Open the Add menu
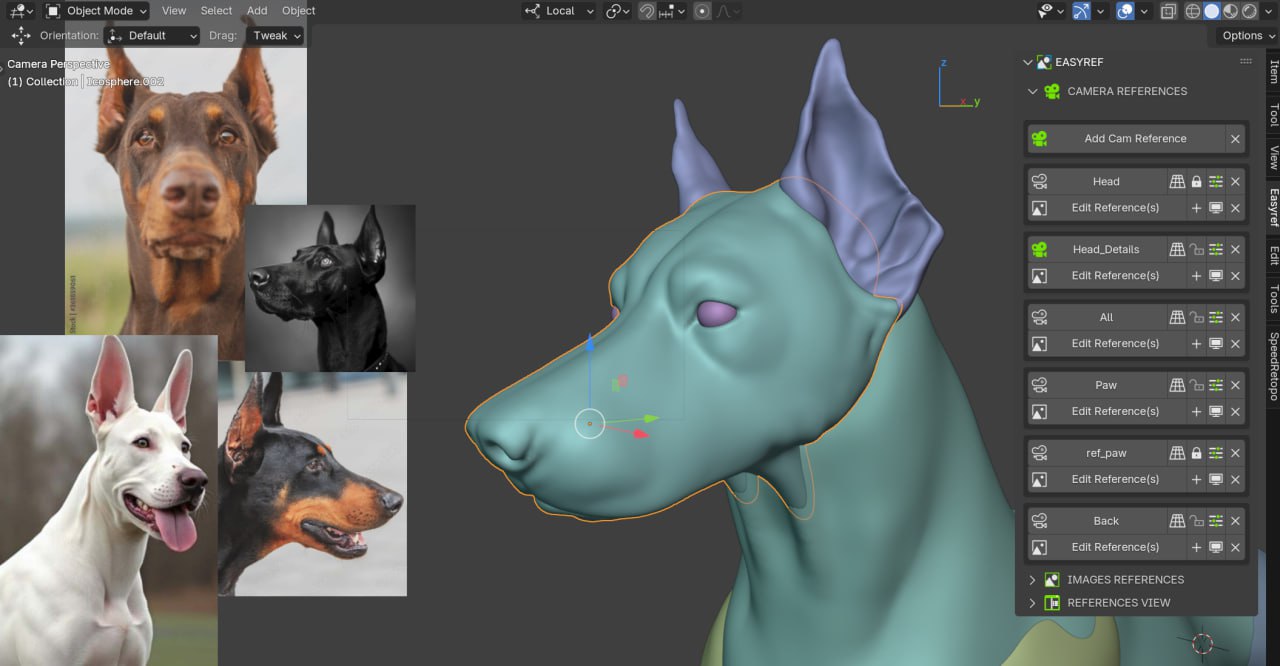Screen dimensions: 1280x666 point(257,11)
